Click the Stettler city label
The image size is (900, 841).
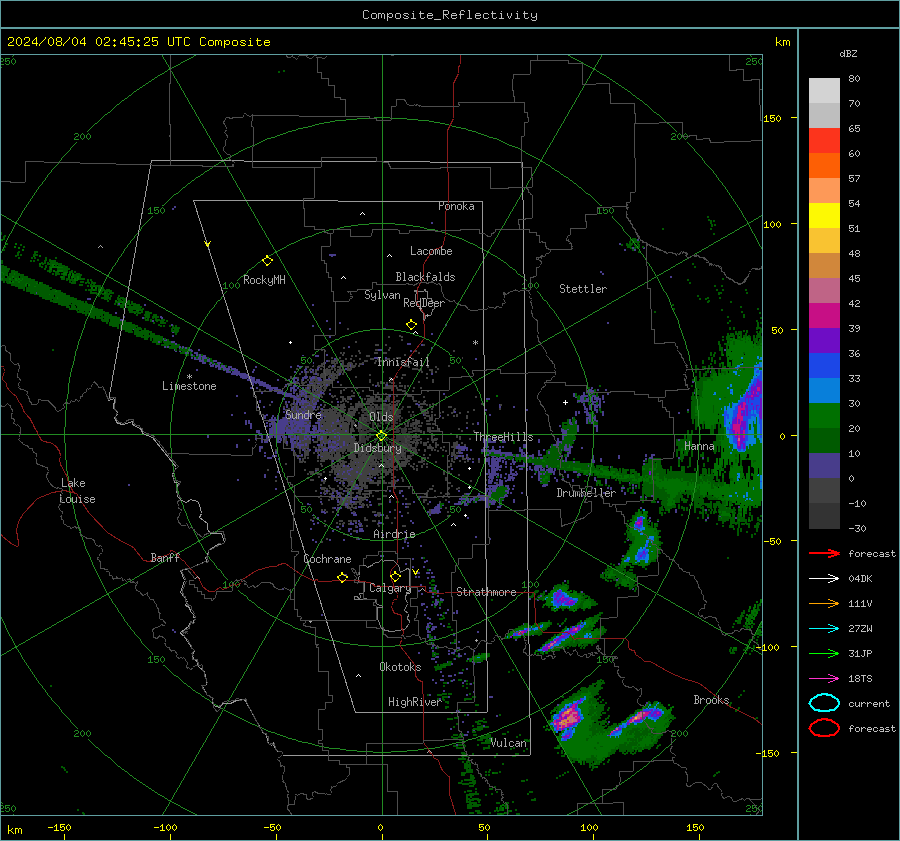point(583,289)
